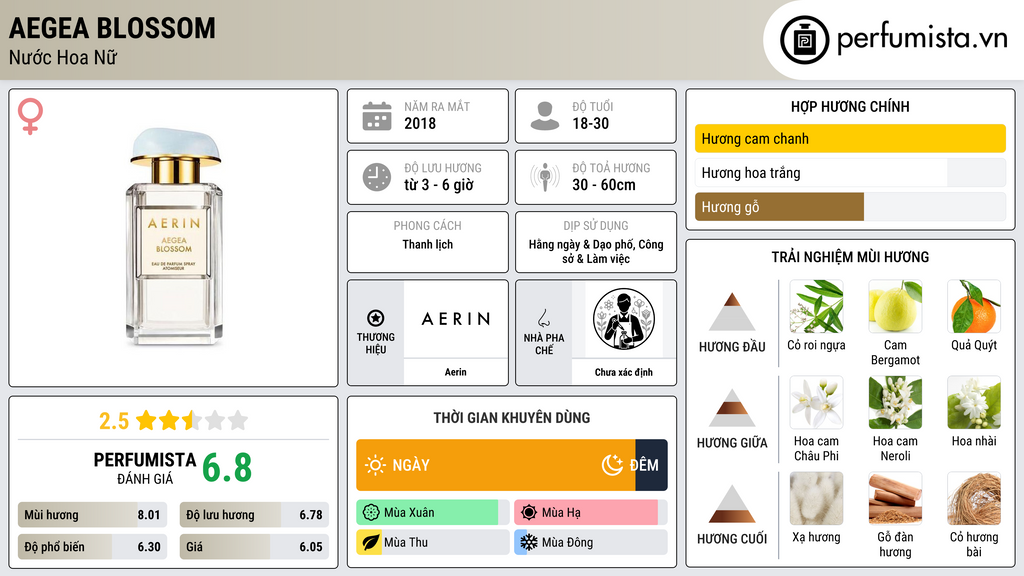Click the perfumista.vn perfume bottle logo
The height and width of the screenshot is (576, 1024).
click(805, 40)
